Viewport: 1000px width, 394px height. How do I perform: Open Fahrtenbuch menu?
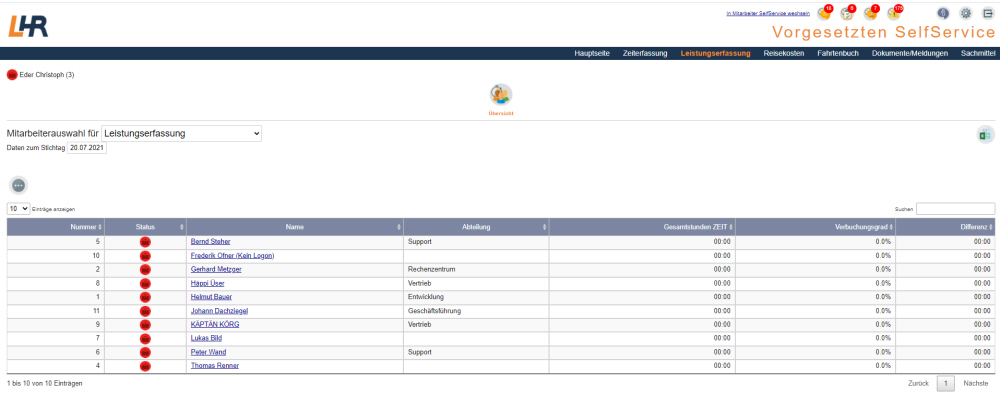point(838,54)
